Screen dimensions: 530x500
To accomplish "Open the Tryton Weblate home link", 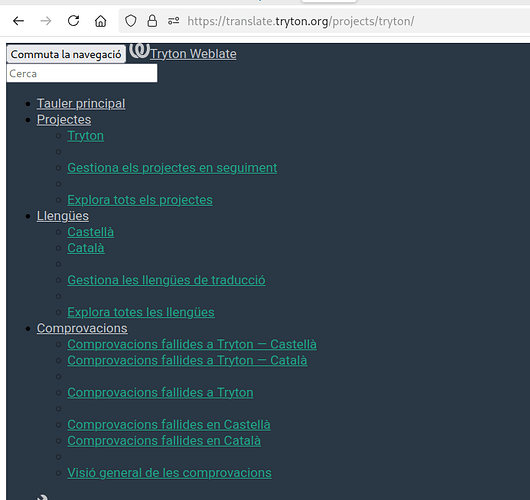I will (193, 54).
